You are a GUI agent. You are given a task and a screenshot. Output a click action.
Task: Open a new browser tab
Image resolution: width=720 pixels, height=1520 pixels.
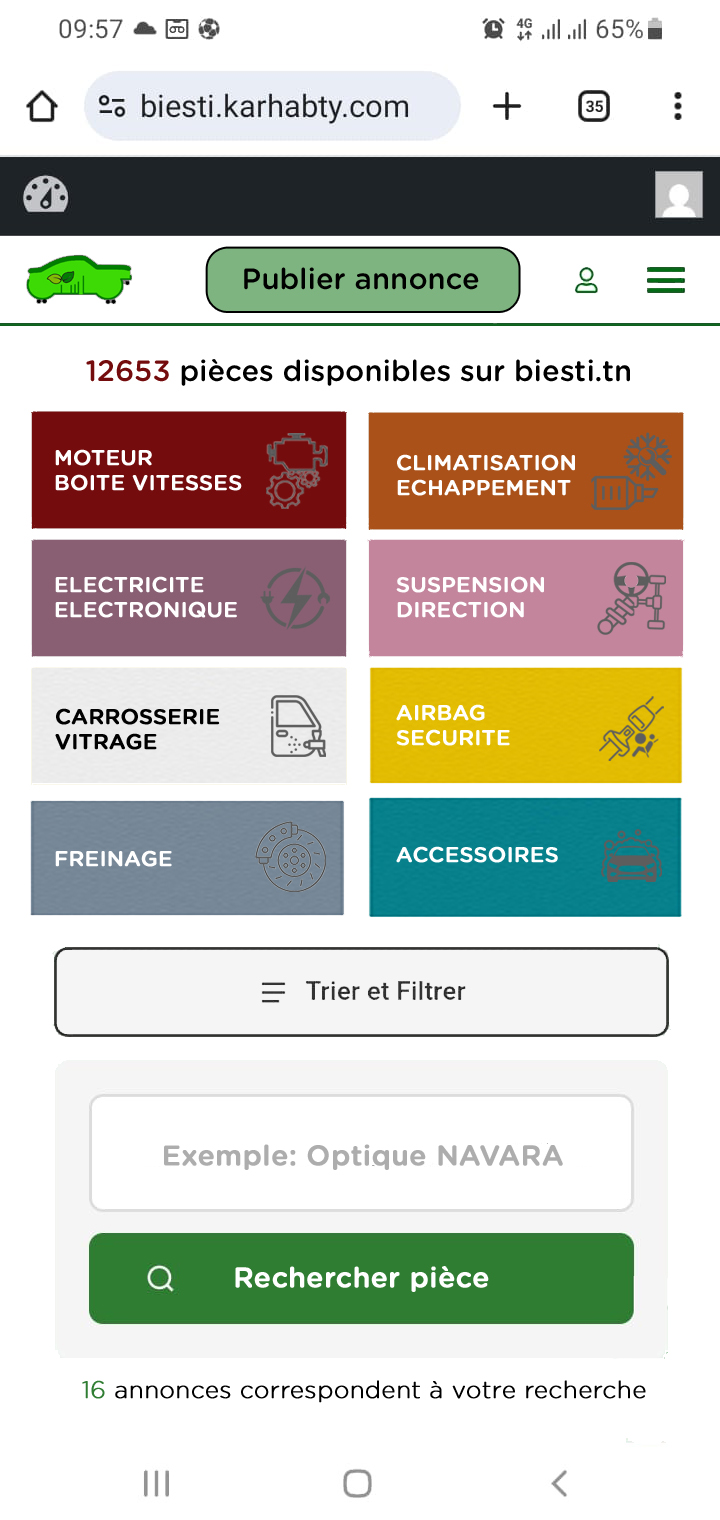pyautogui.click(x=507, y=106)
